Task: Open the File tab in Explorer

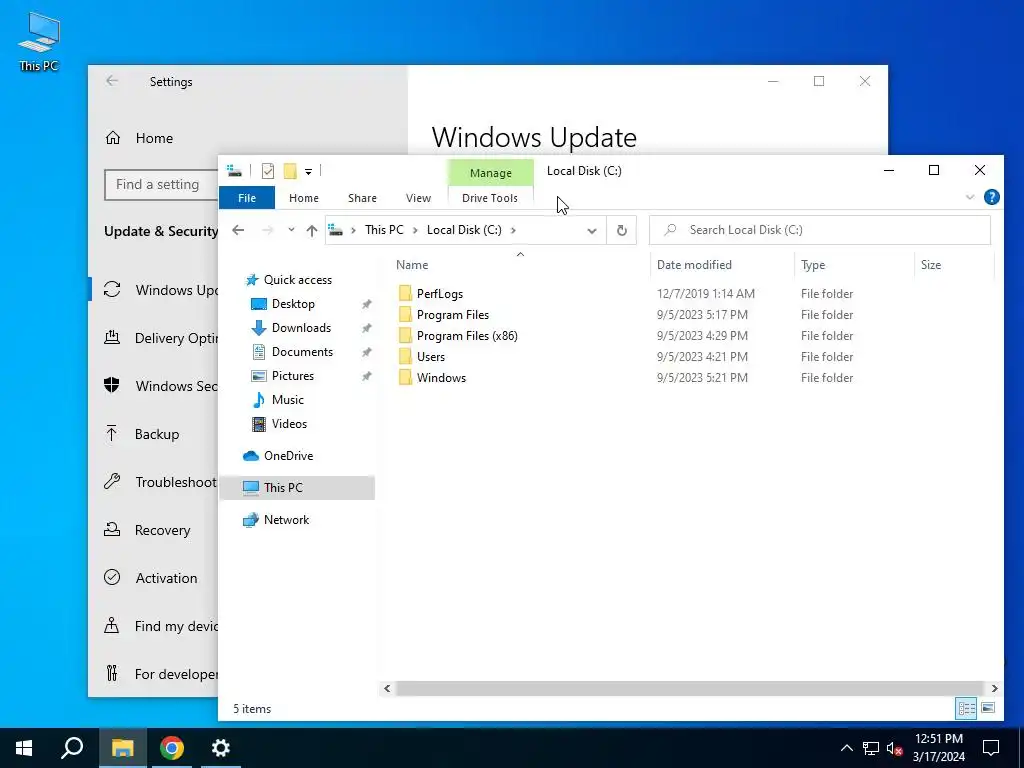Action: pos(247,198)
